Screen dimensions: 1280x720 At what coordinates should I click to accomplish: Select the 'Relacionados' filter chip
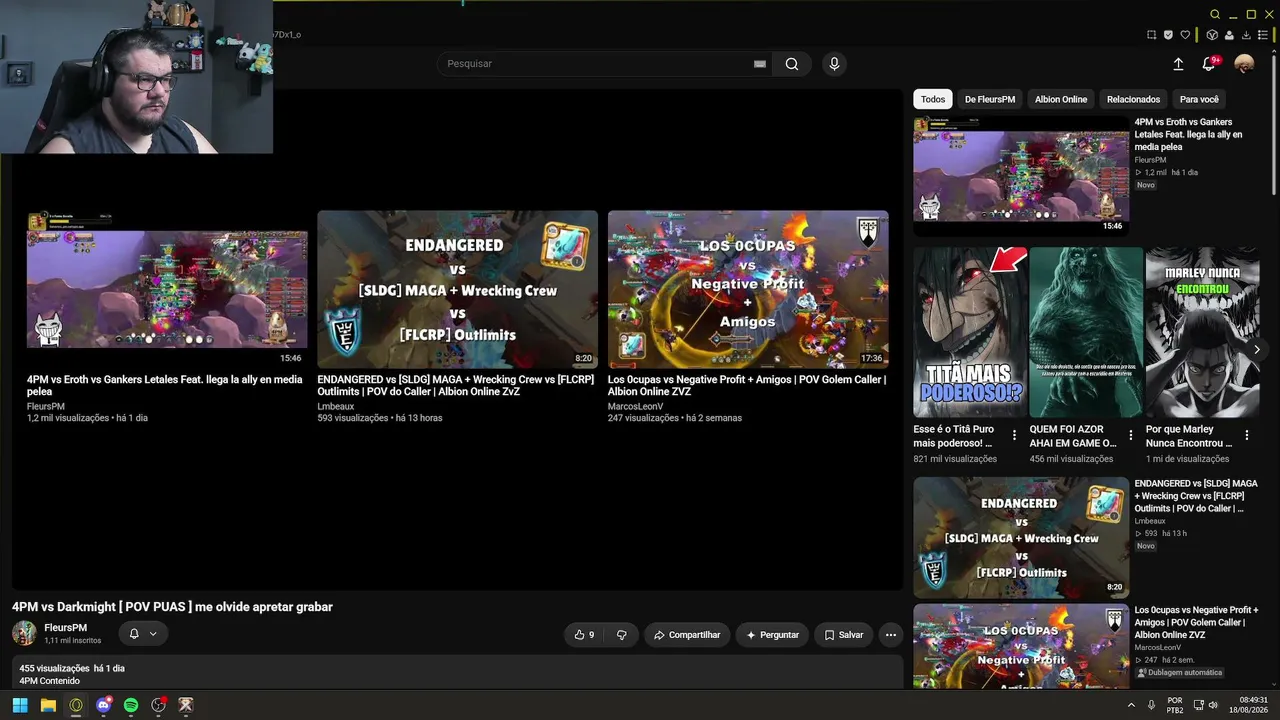pos(1133,99)
